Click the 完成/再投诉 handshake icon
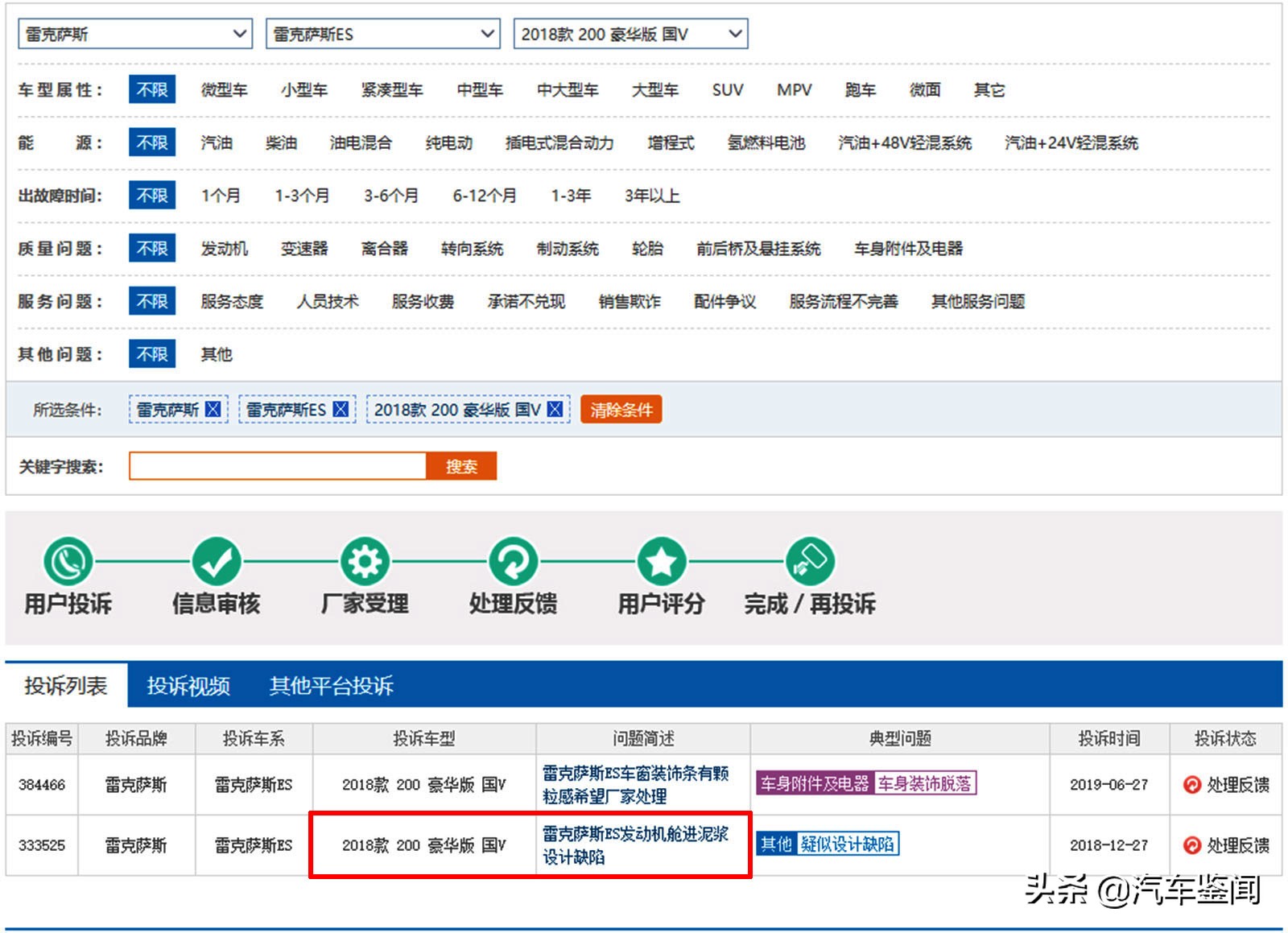 point(809,561)
